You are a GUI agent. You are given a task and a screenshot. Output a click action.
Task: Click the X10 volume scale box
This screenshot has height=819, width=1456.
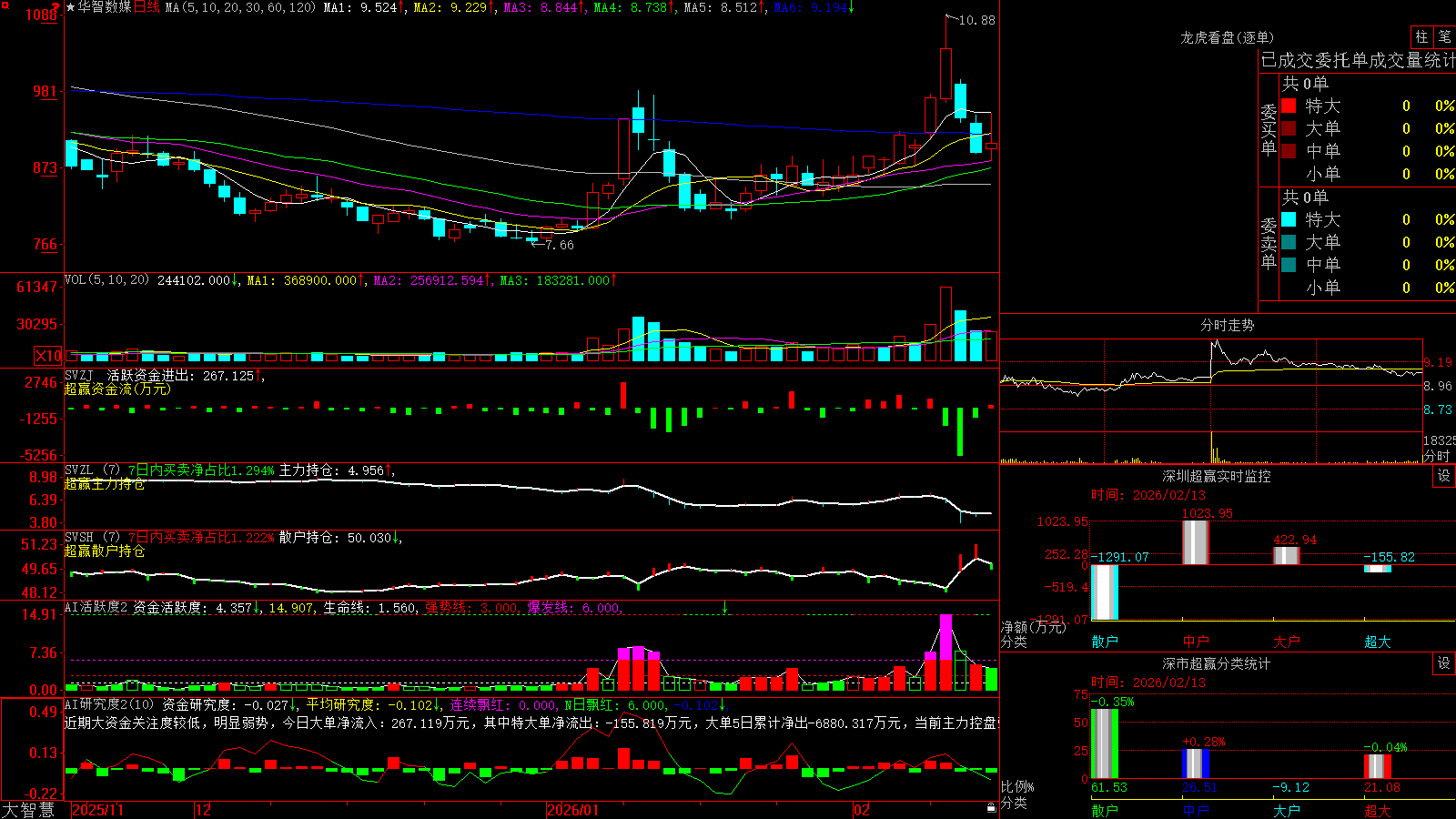pyautogui.click(x=48, y=356)
